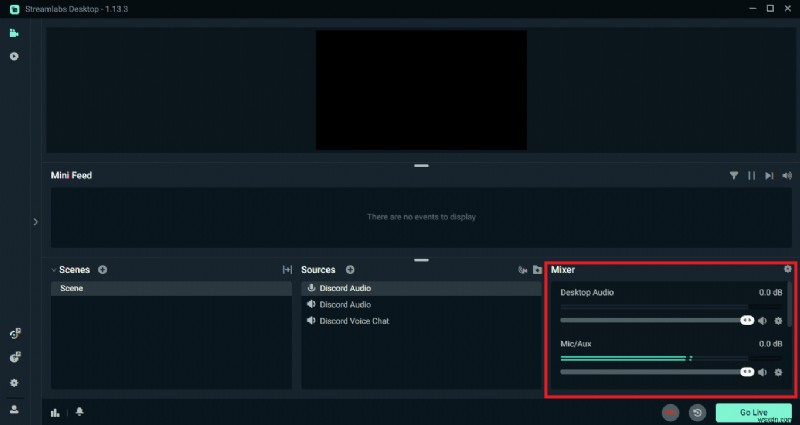Expand the left sidebar arrow
The width and height of the screenshot is (800, 425).
click(35, 221)
